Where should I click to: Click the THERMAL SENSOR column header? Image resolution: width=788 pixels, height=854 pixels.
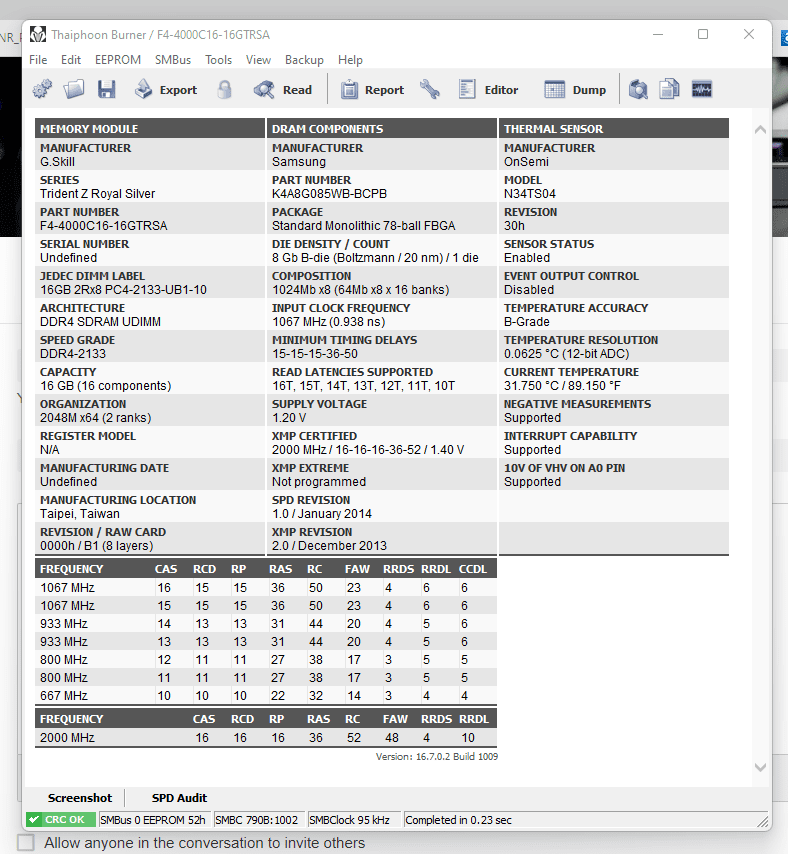click(614, 129)
